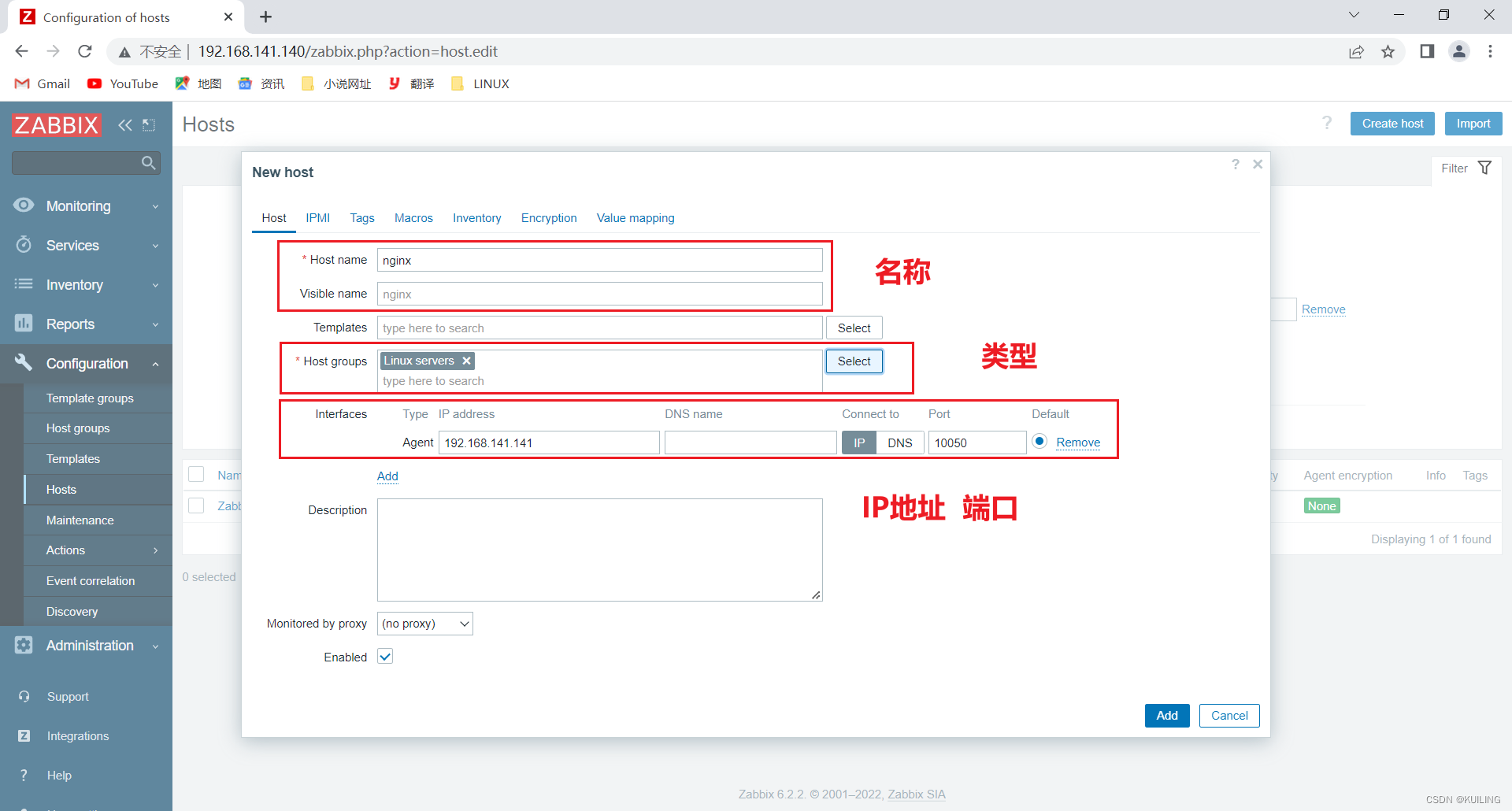The height and width of the screenshot is (811, 1512).
Task: Open the Chrome profile avatar
Action: coord(1459,51)
